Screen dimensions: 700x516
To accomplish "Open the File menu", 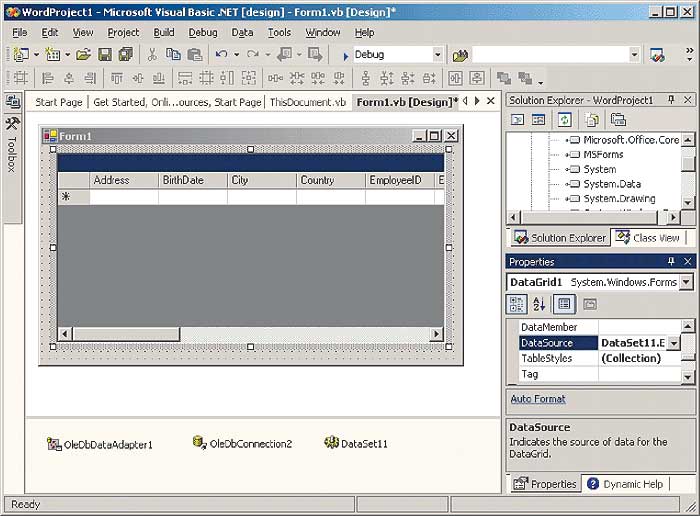I will click(19, 33).
